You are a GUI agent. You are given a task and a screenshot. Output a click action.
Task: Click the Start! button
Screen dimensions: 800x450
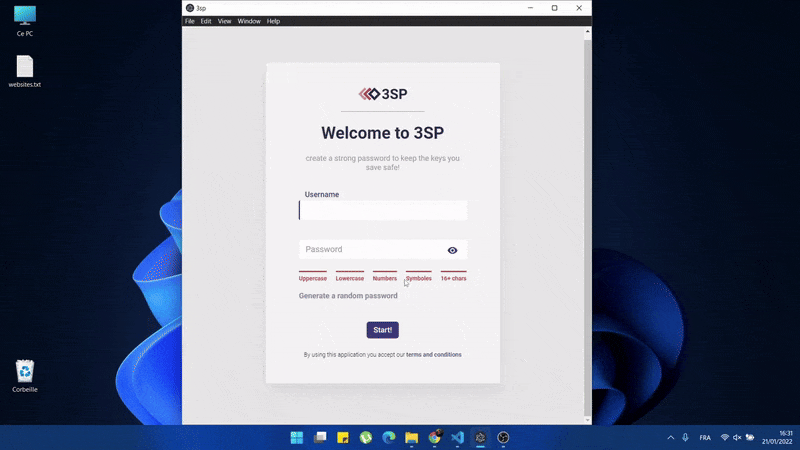coord(382,330)
